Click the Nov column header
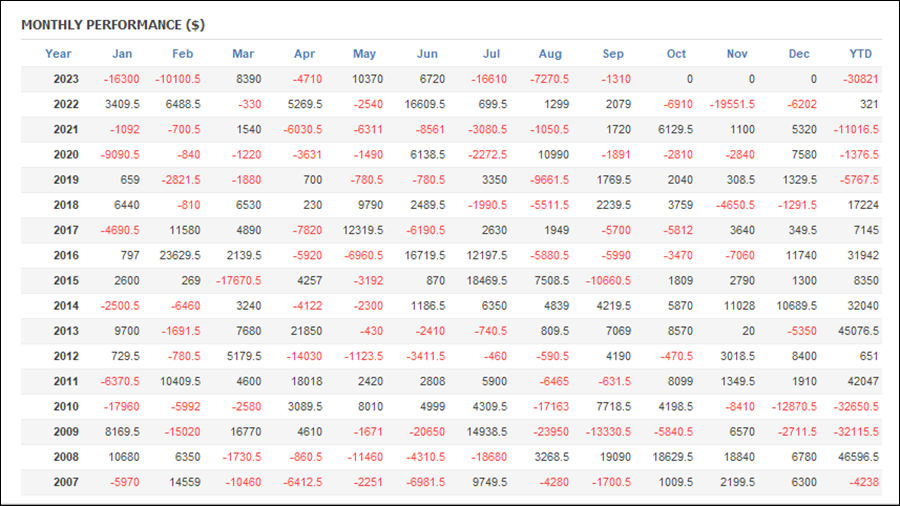This screenshot has width=900, height=506. click(737, 54)
